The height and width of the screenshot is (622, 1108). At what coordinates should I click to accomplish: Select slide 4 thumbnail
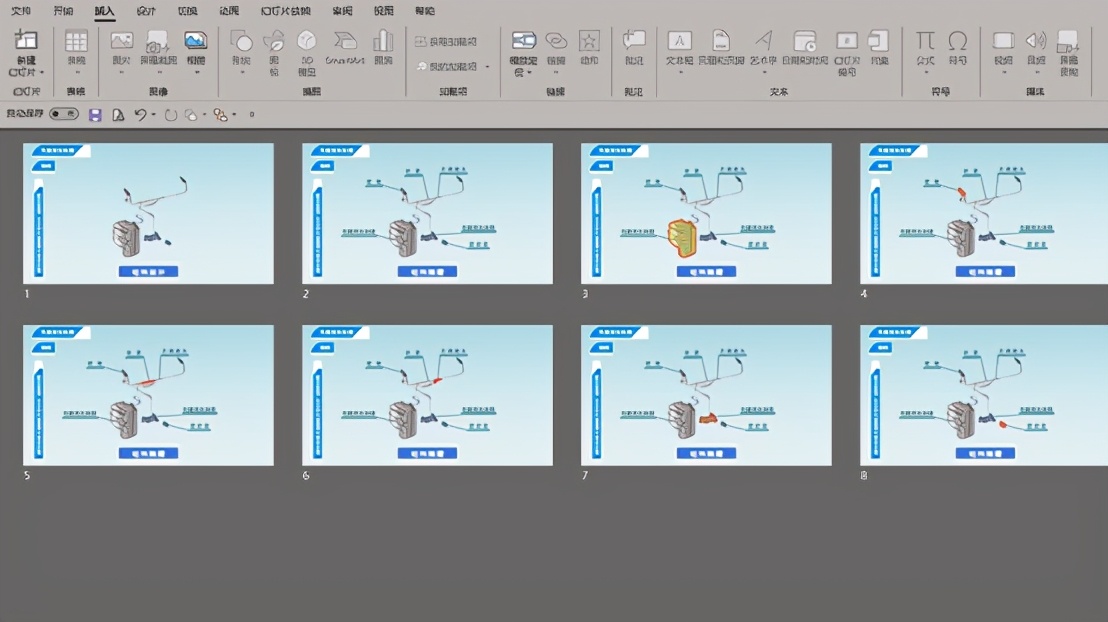pyautogui.click(x=984, y=213)
